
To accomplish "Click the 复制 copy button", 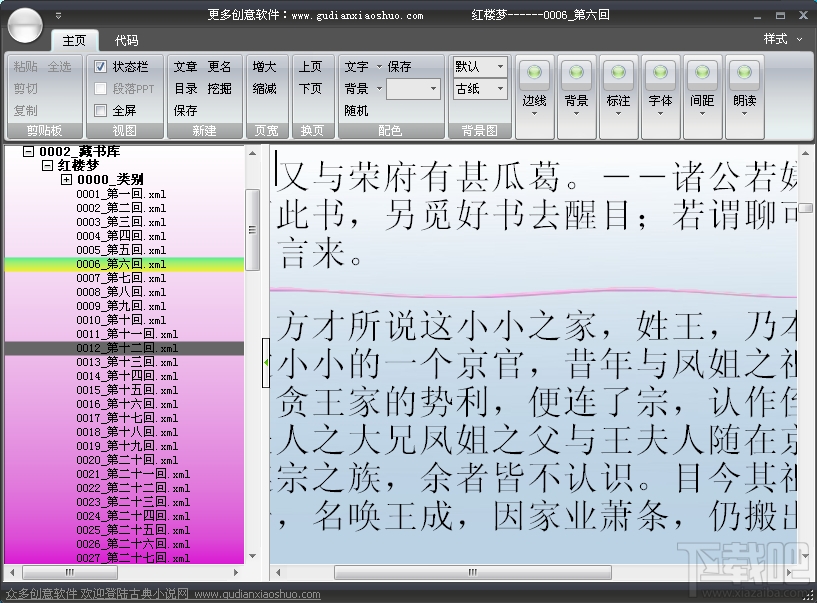I will (x=26, y=110).
